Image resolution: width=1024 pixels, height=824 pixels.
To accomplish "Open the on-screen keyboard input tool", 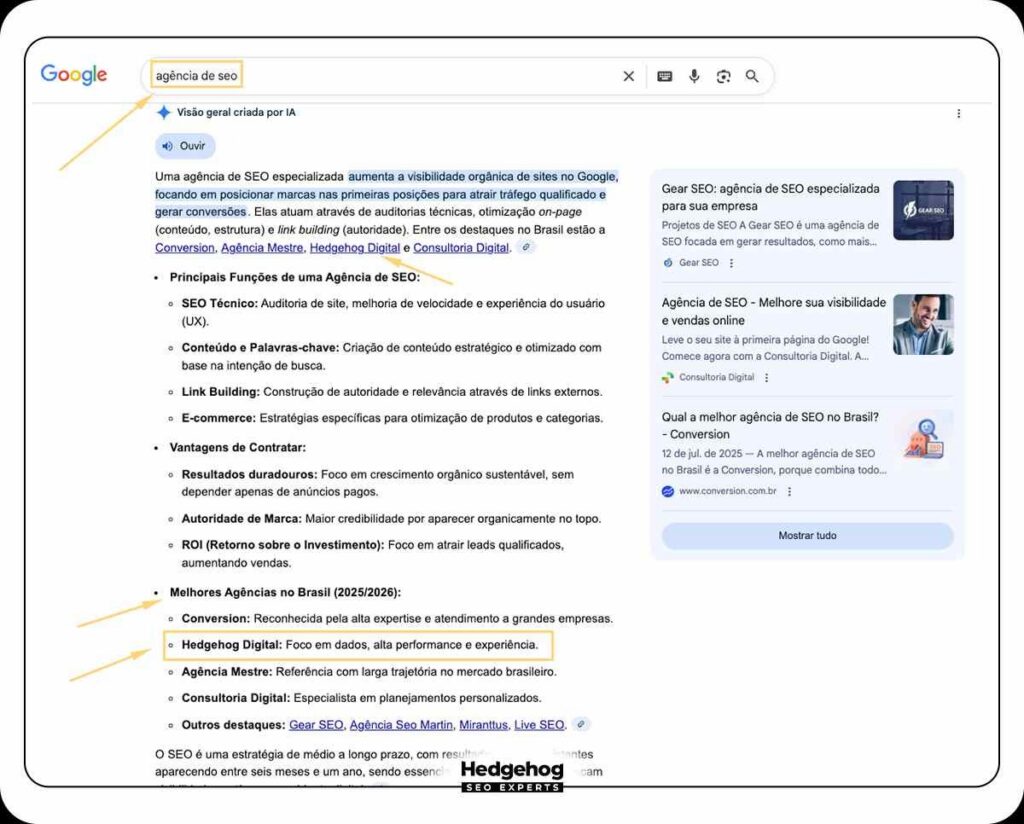I will (664, 76).
